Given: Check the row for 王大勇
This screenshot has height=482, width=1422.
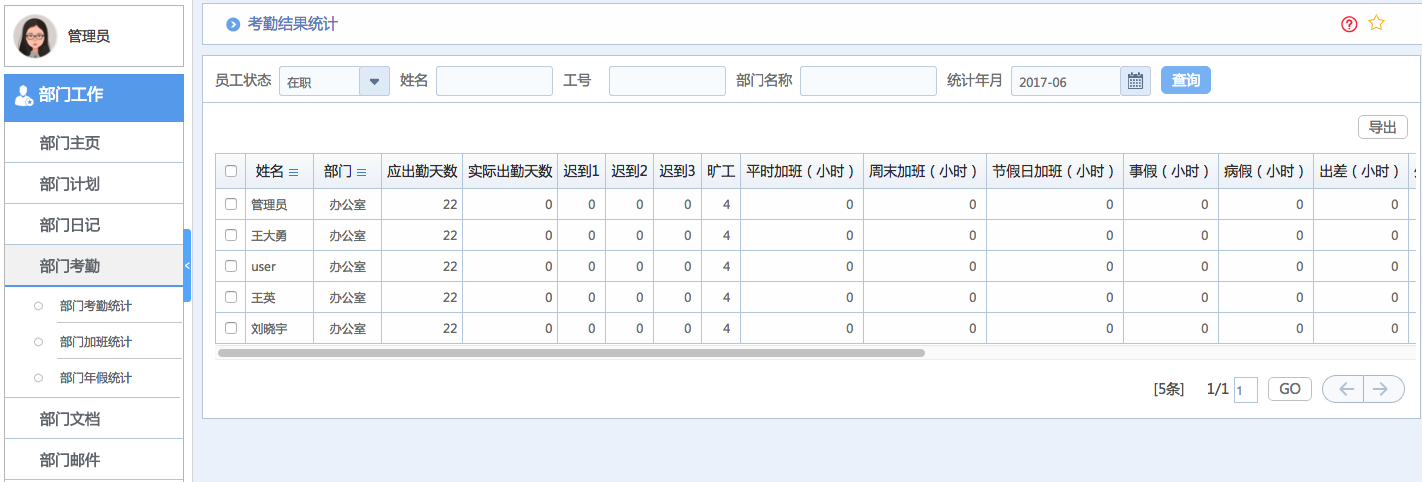Looking at the screenshot, I should tap(231, 235).
